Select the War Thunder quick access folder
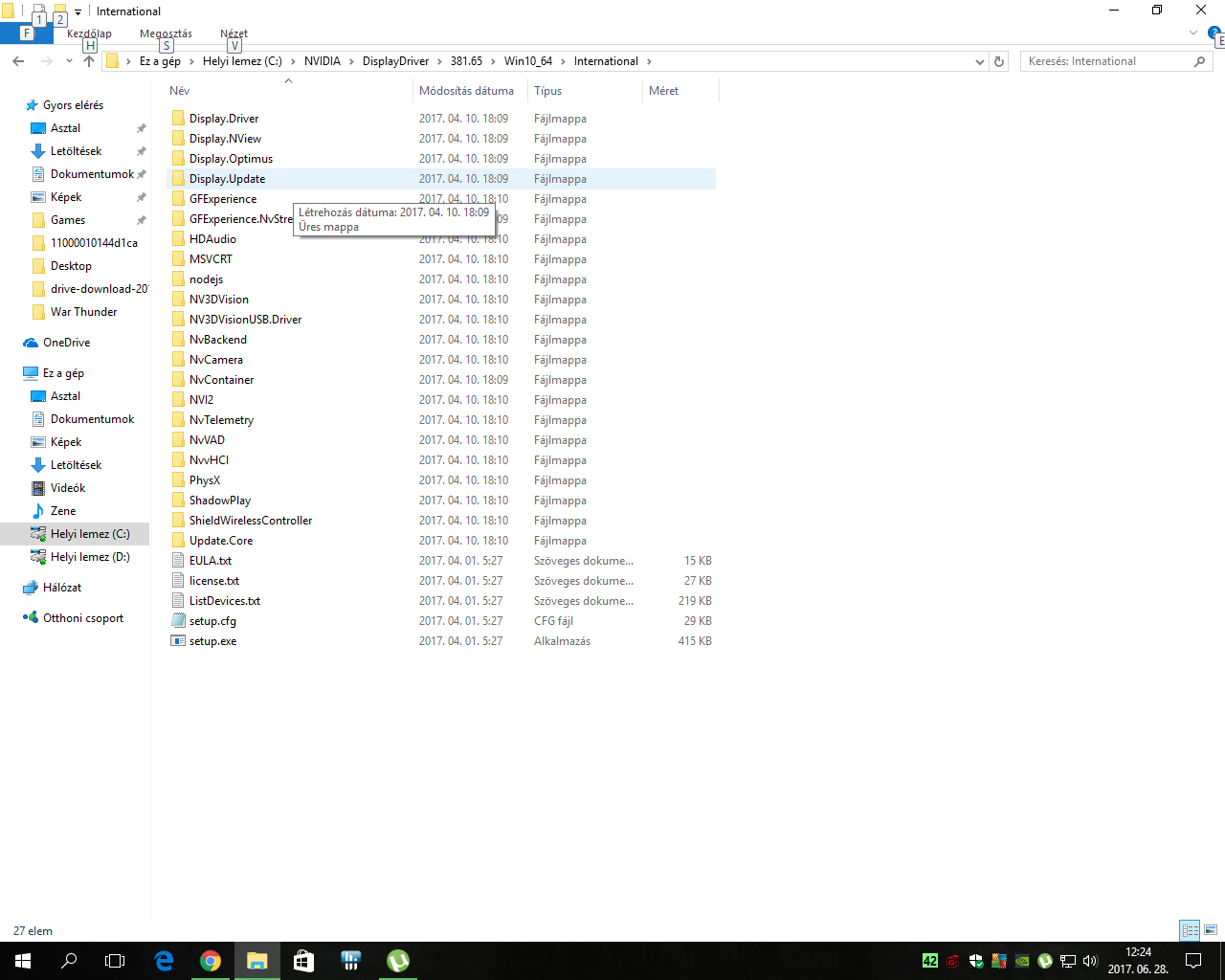1225x980 pixels. 83,312
